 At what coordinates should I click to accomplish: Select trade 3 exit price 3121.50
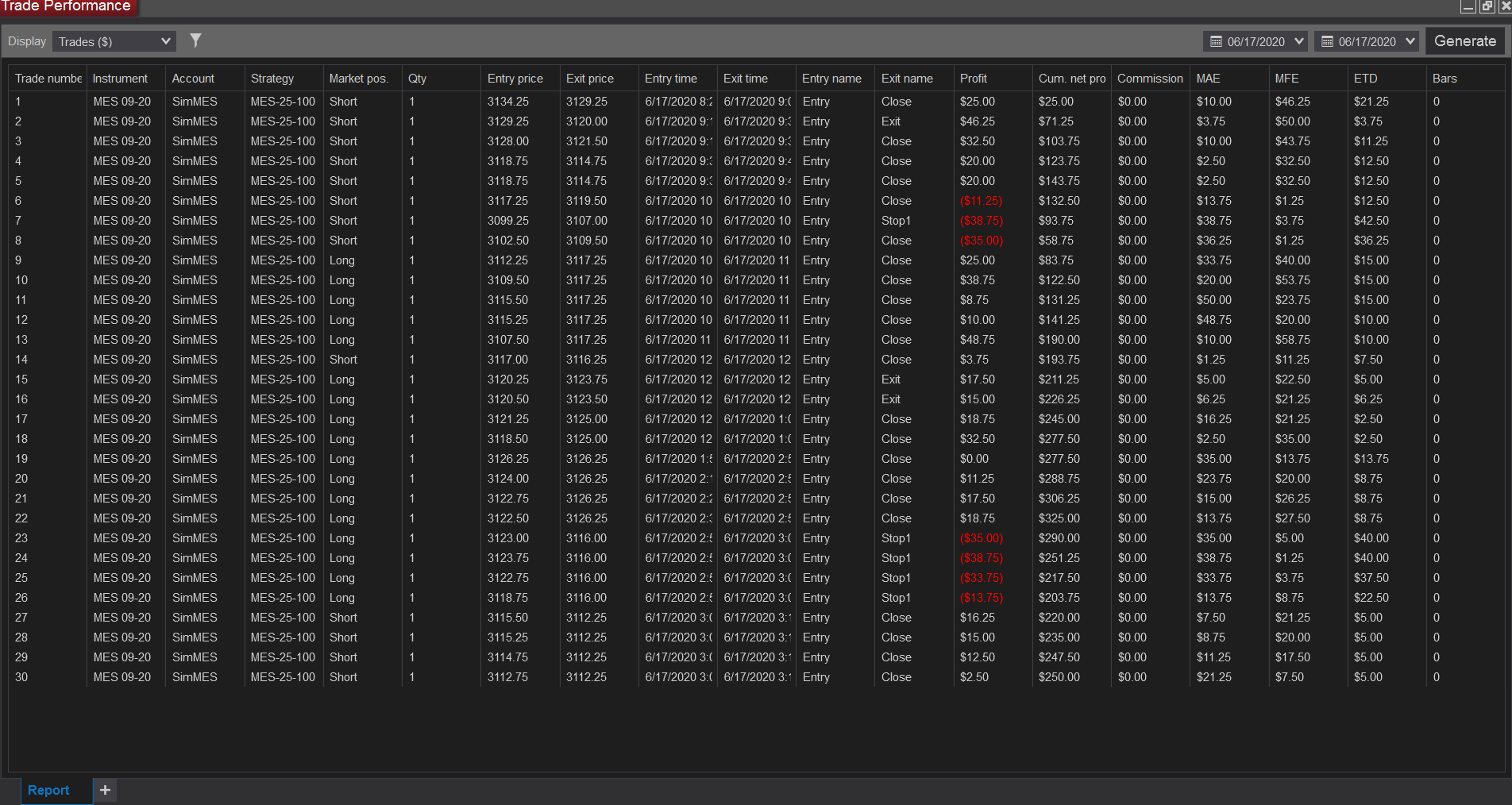(587, 141)
